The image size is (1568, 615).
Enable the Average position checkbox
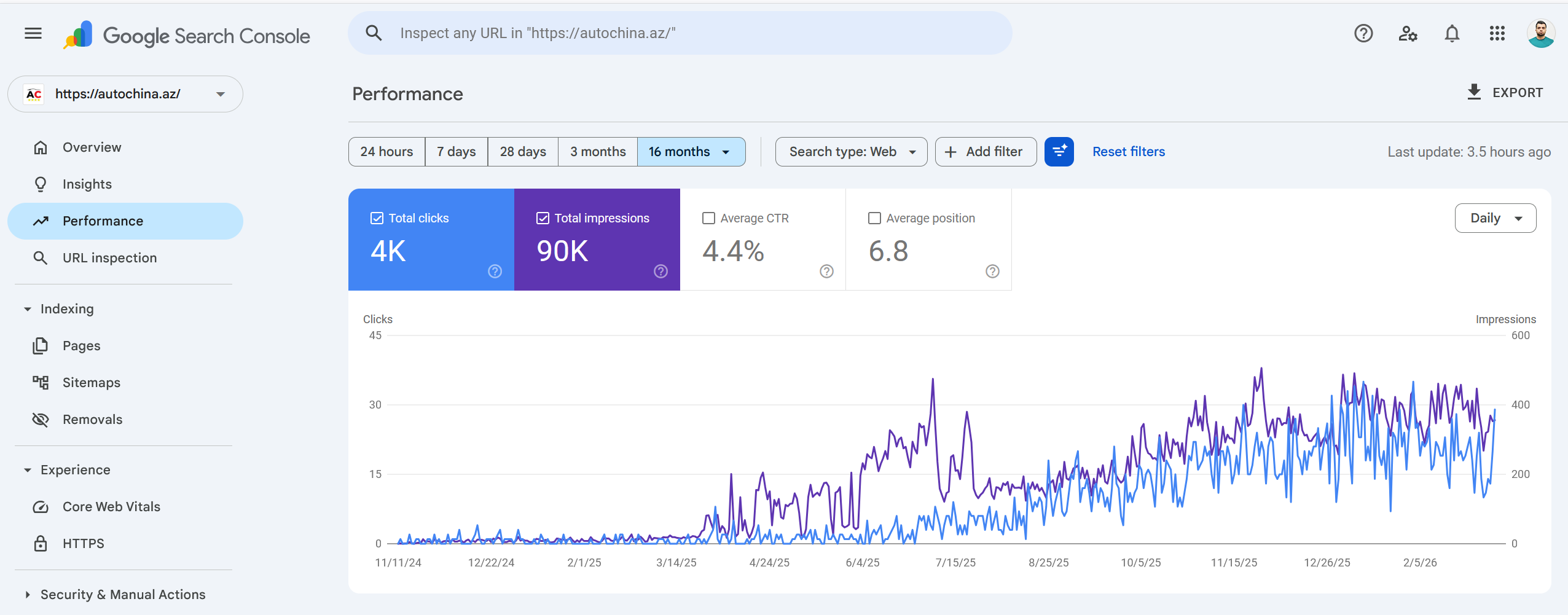click(x=874, y=218)
